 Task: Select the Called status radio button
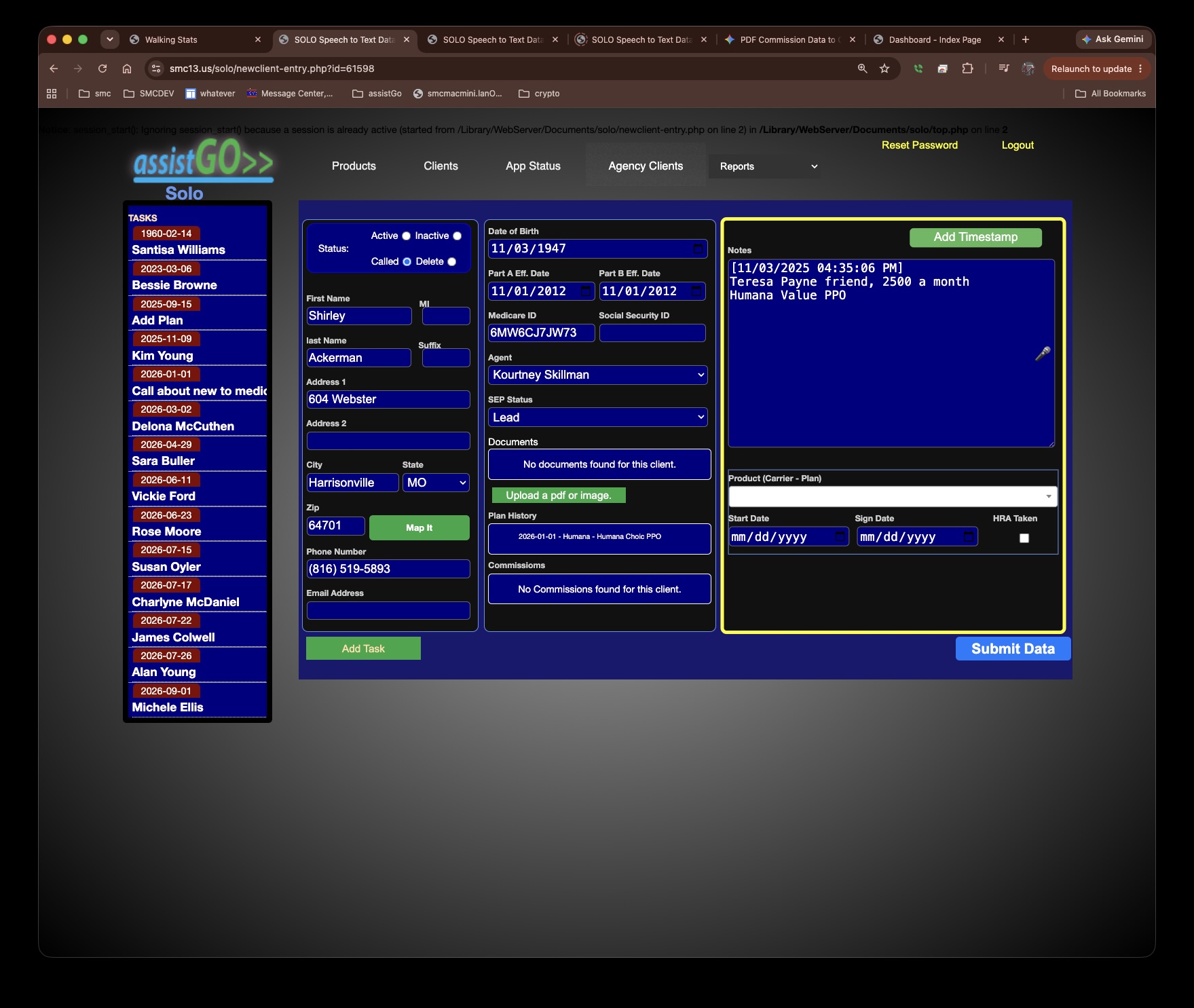(407, 262)
